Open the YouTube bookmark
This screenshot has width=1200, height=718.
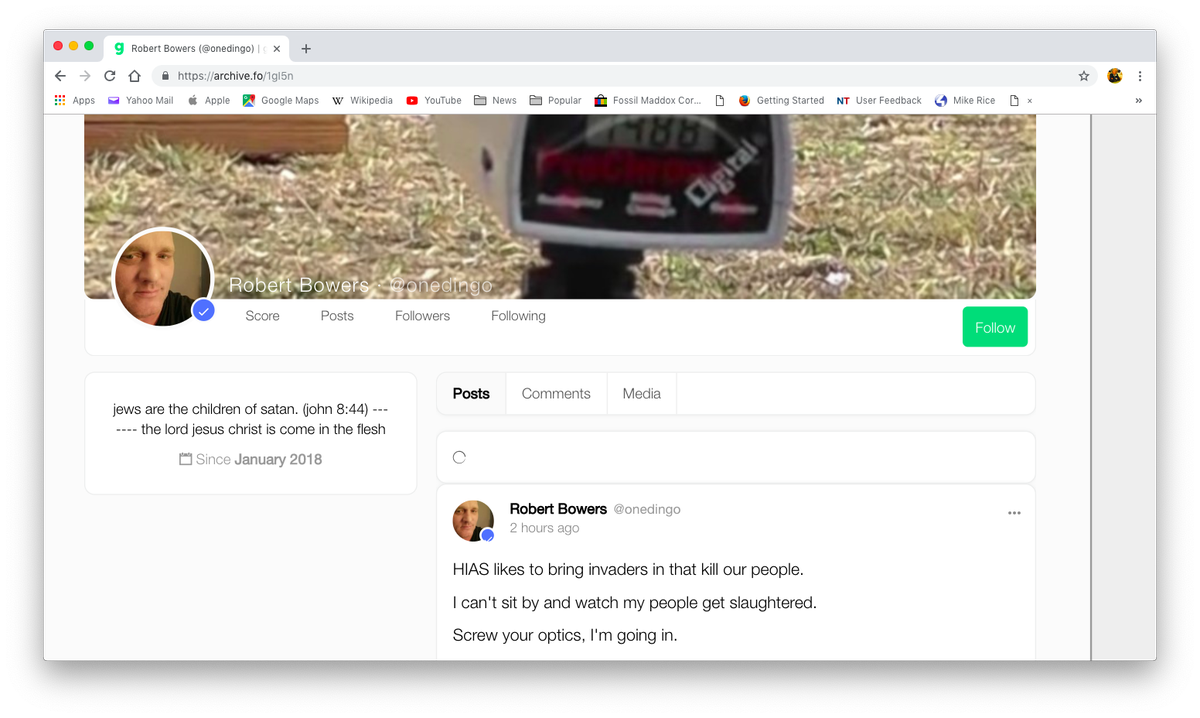tap(434, 100)
